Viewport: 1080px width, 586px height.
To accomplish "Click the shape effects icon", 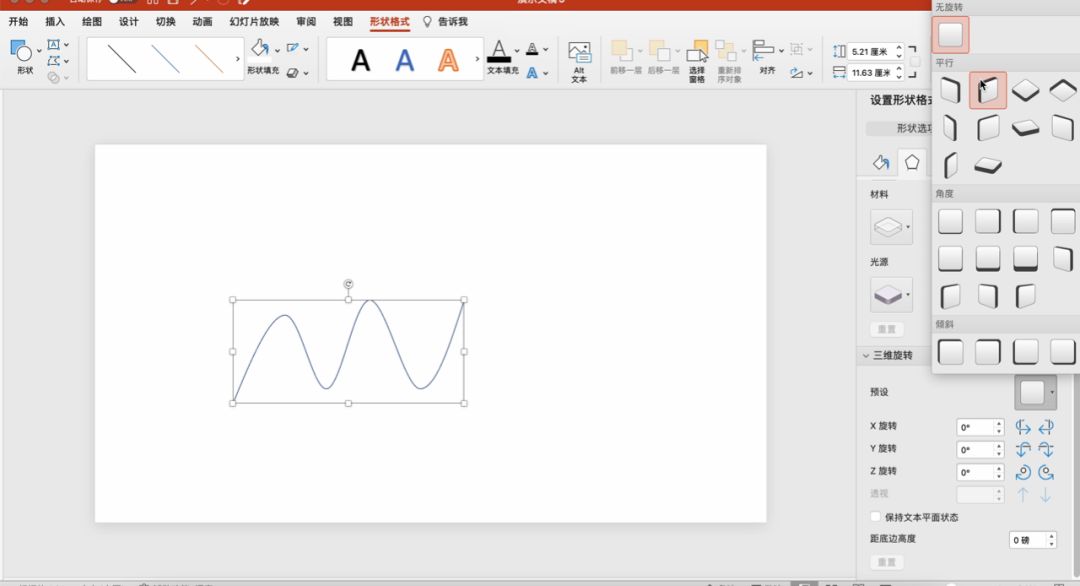I will [293, 72].
